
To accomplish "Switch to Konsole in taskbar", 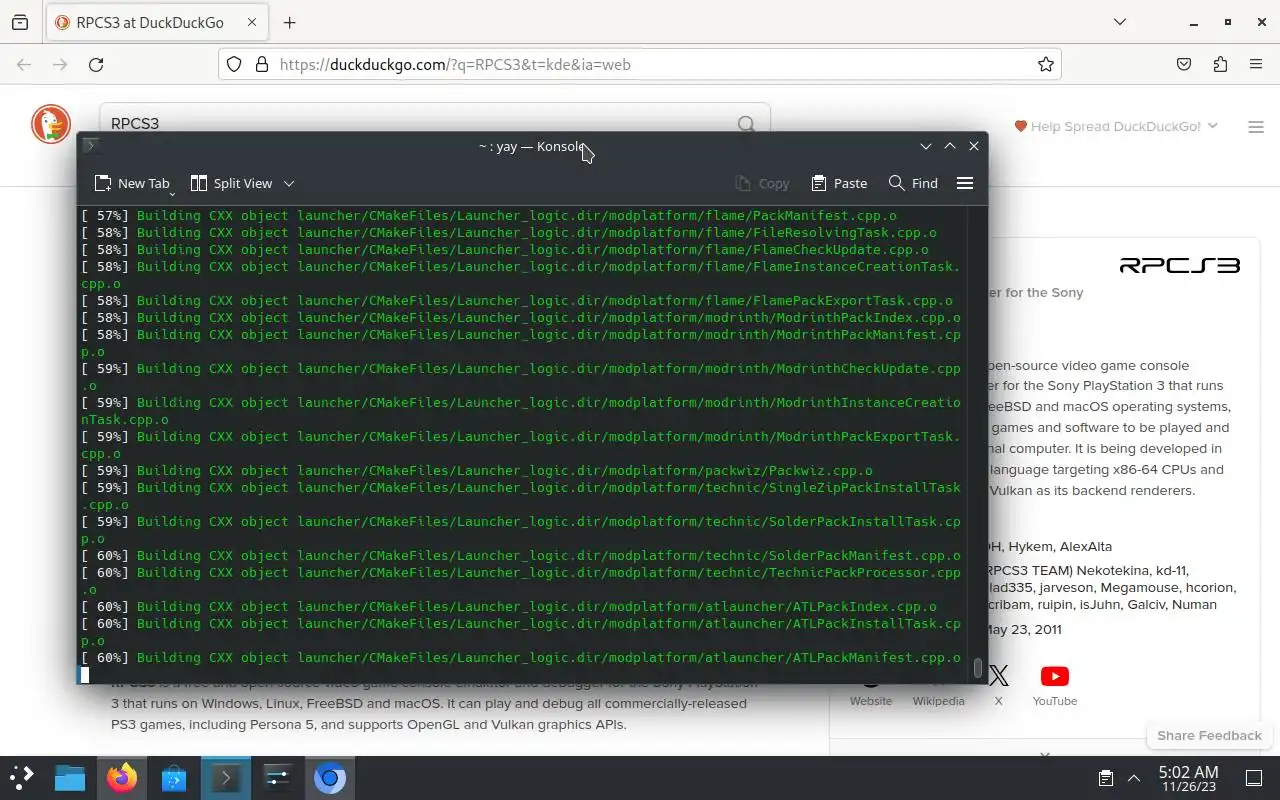I will click(x=226, y=777).
